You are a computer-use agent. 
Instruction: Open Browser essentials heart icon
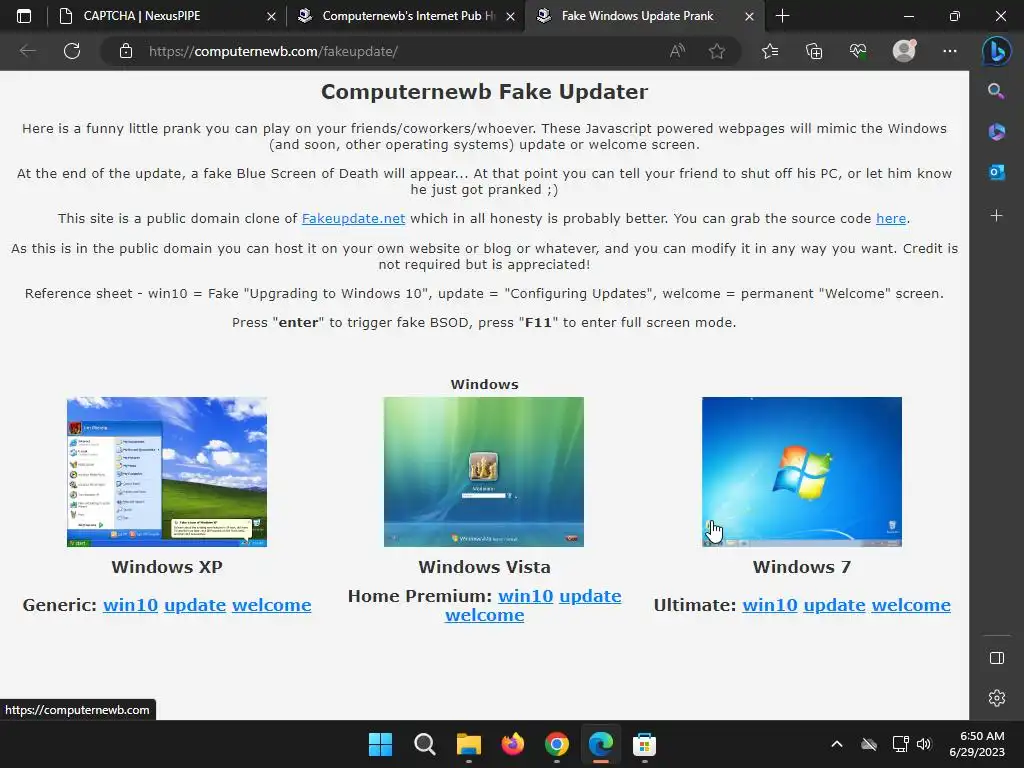click(858, 51)
